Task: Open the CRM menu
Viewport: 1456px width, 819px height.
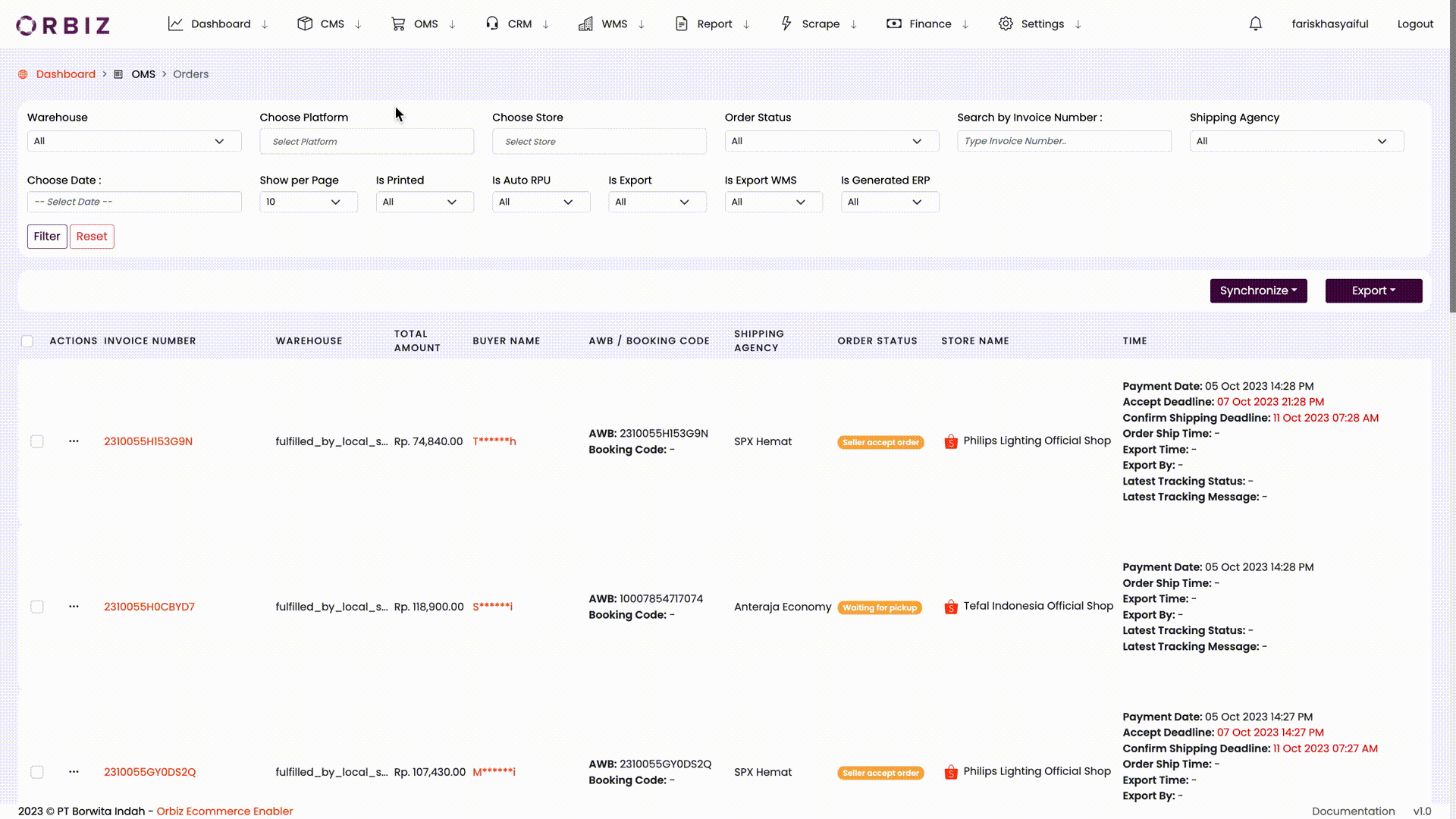Action: click(519, 24)
